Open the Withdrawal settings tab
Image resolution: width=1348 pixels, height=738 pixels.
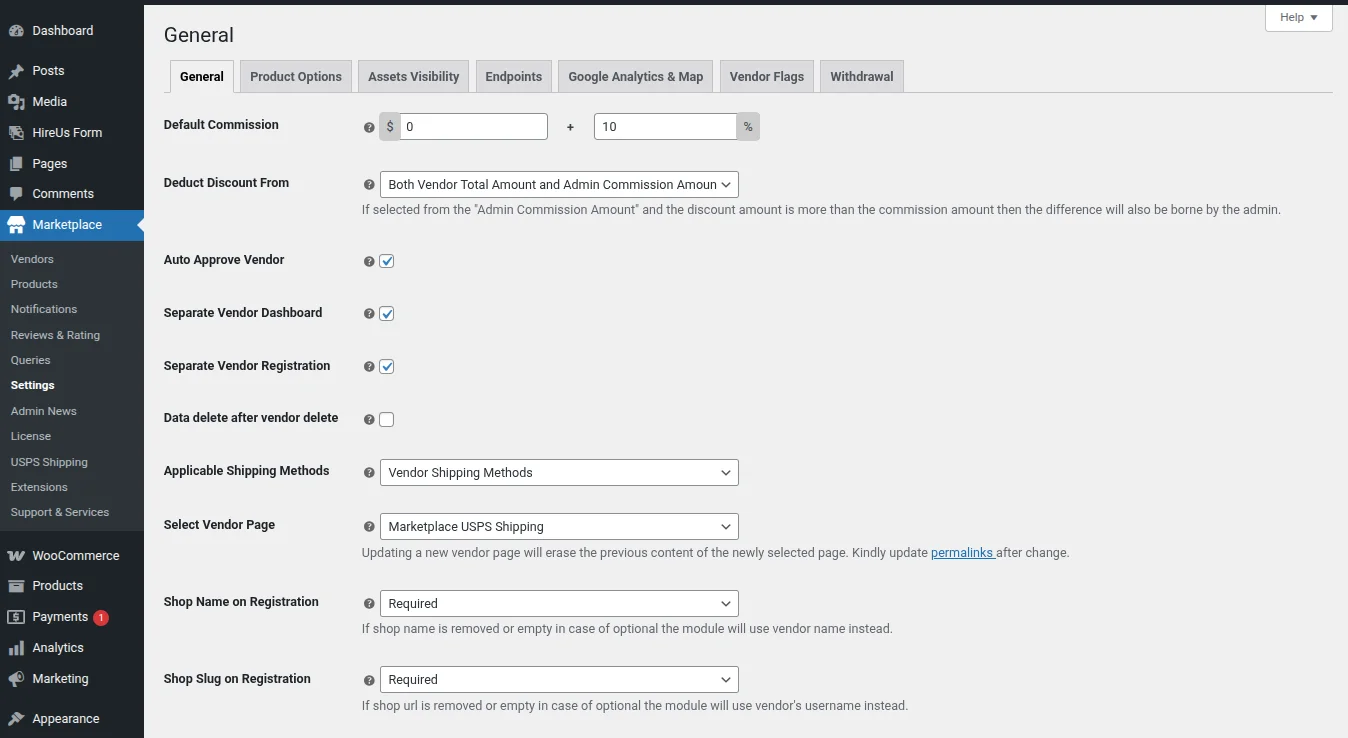coord(861,76)
